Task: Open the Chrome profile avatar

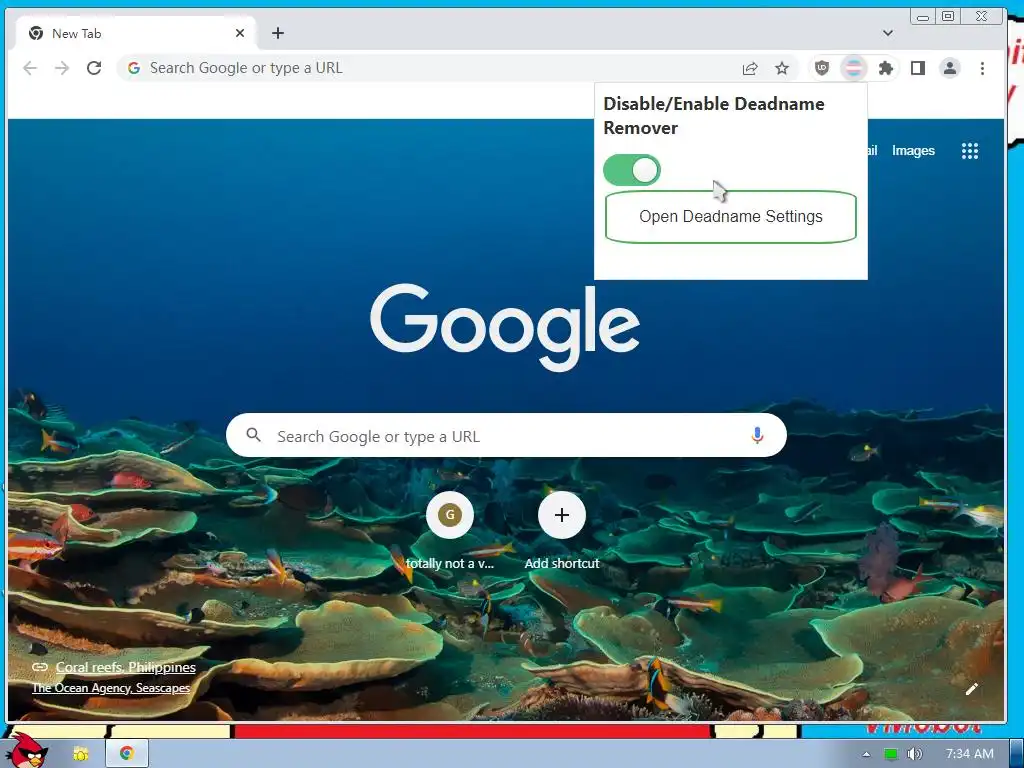Action: 950,68
